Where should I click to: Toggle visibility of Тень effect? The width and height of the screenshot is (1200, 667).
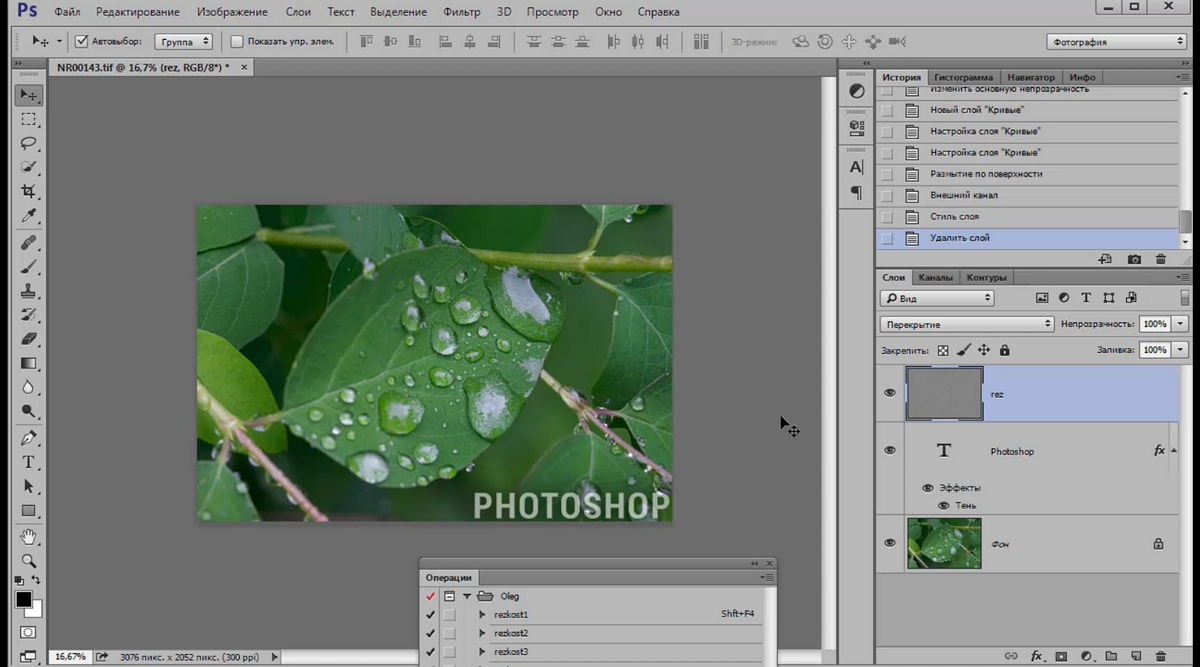click(x=942, y=506)
